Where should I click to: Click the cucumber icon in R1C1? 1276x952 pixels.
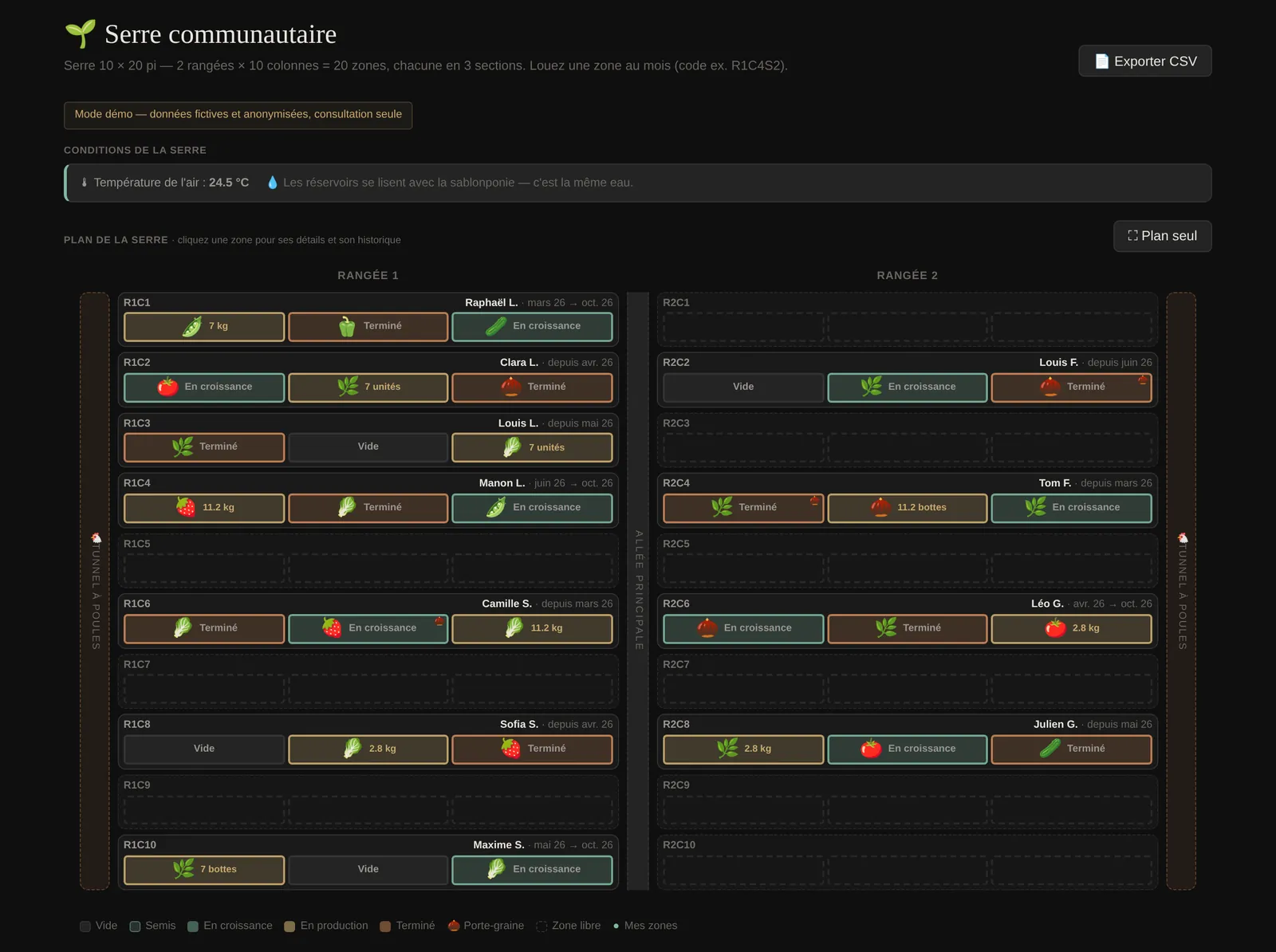(496, 327)
